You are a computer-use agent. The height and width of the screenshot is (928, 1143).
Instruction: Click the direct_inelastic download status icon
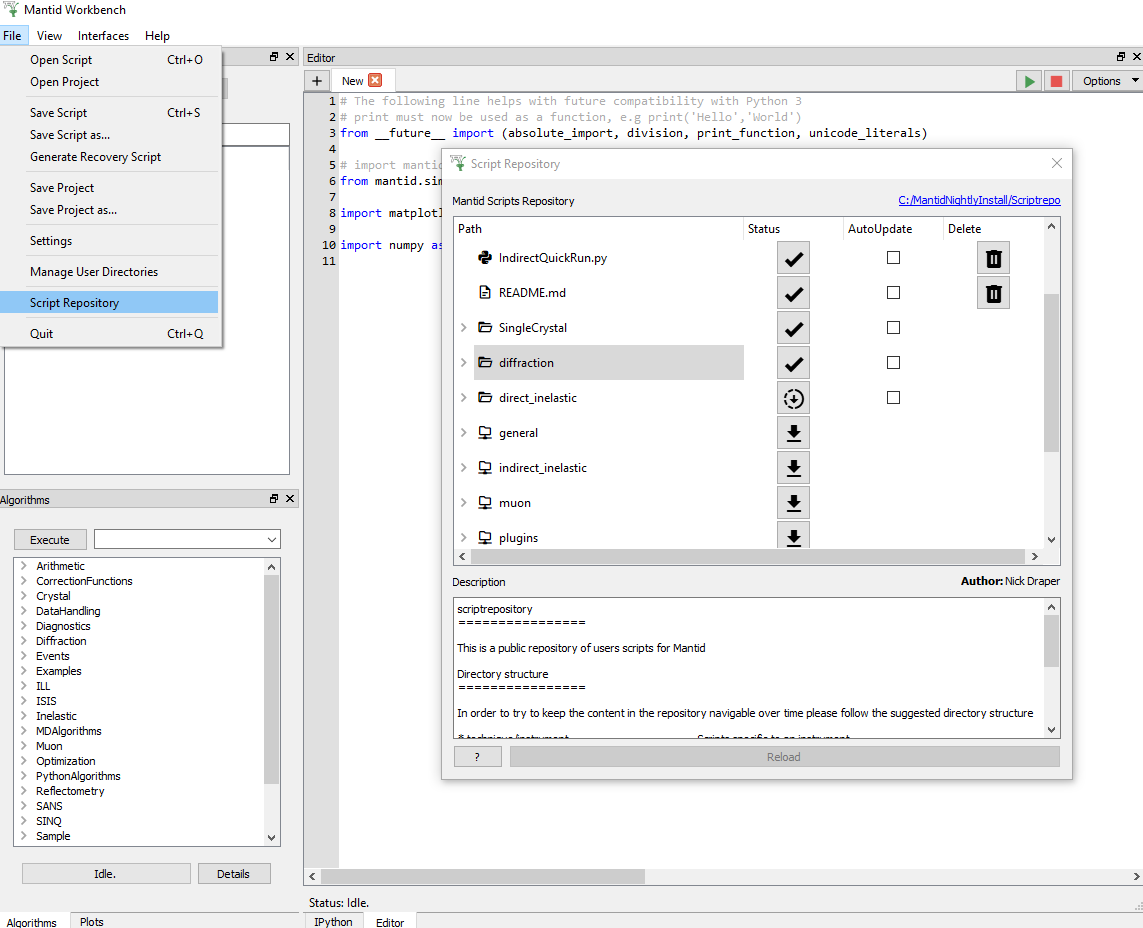(x=793, y=398)
